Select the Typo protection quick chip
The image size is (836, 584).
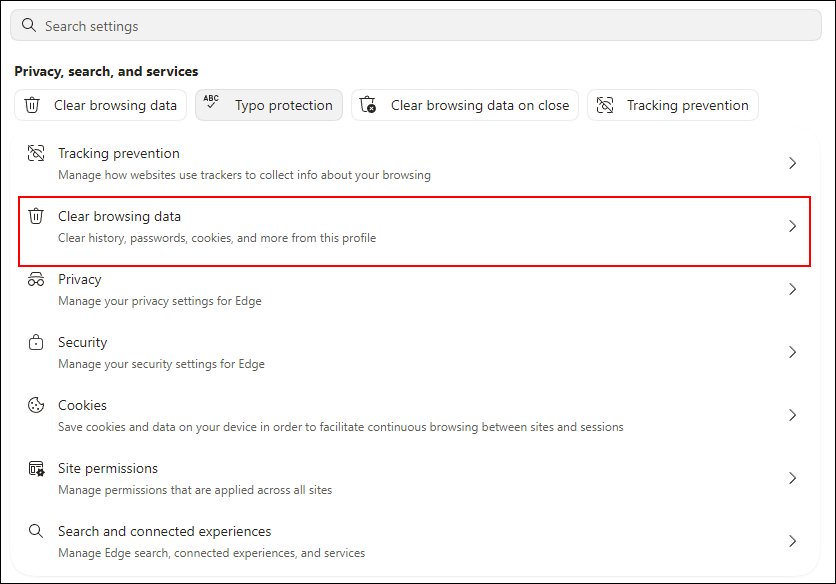pyautogui.click(x=269, y=105)
